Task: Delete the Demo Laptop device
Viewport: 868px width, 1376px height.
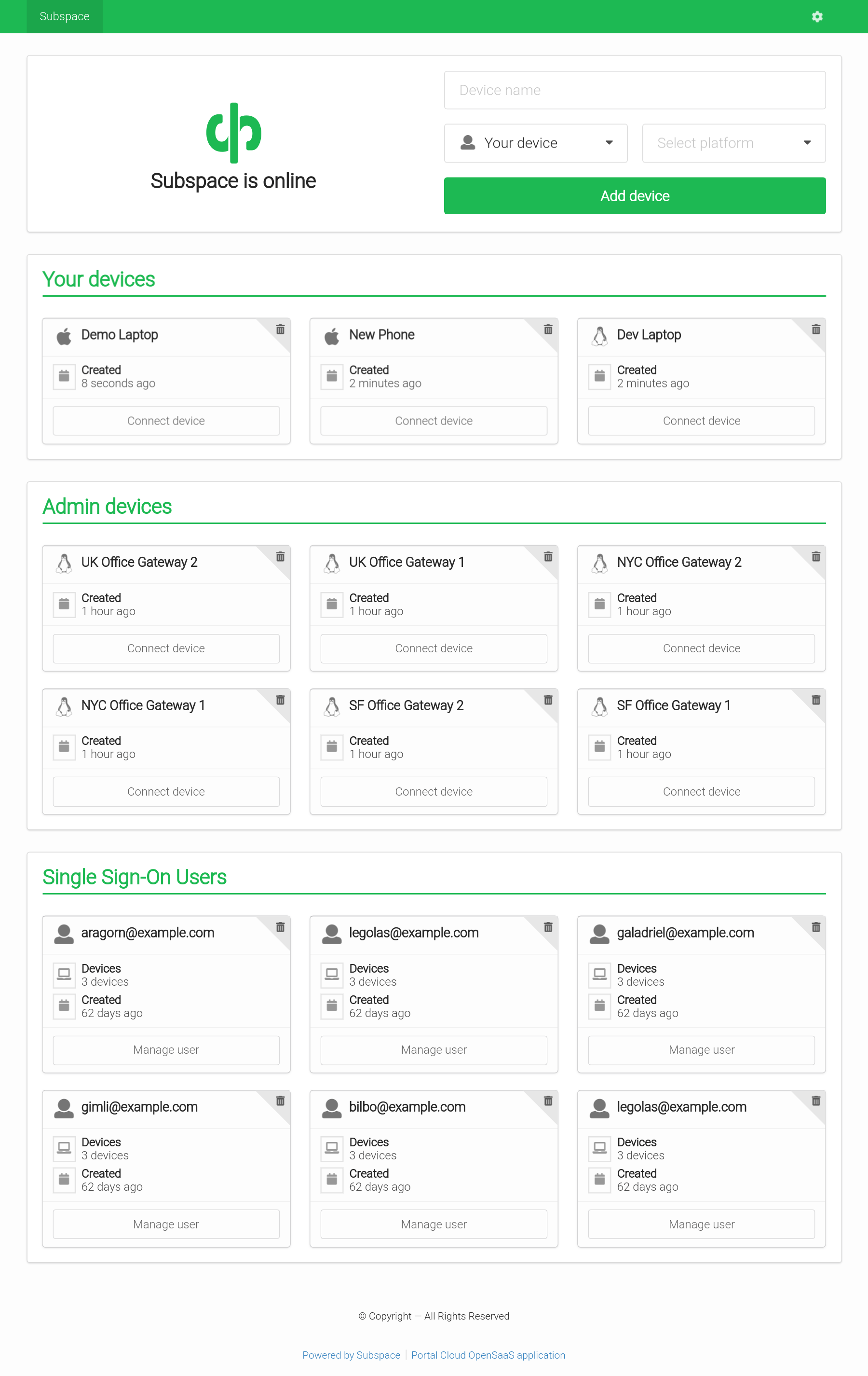Action: coord(280,329)
